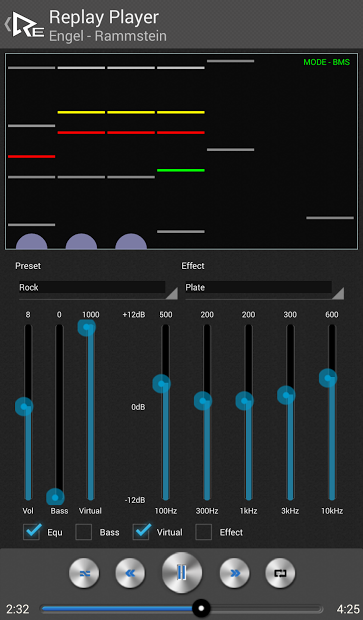Click the Vol slider handle
The image size is (363, 620).
(24, 406)
